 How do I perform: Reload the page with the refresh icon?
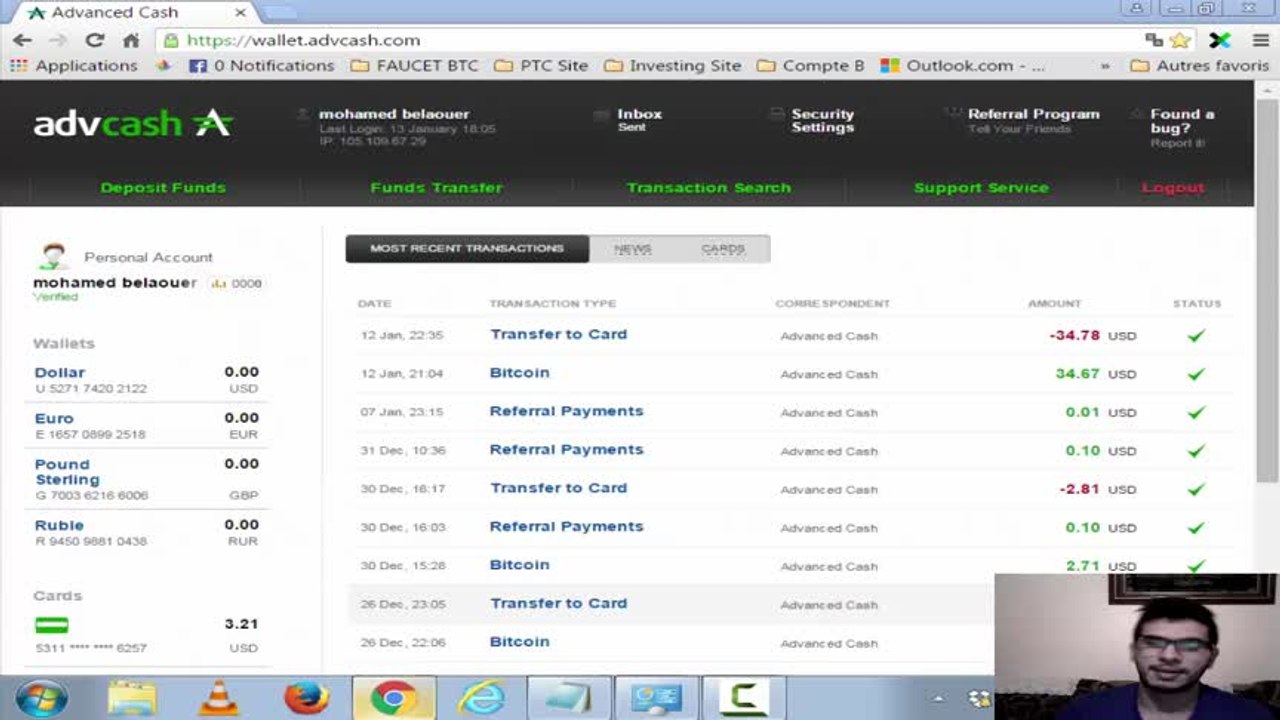(95, 41)
